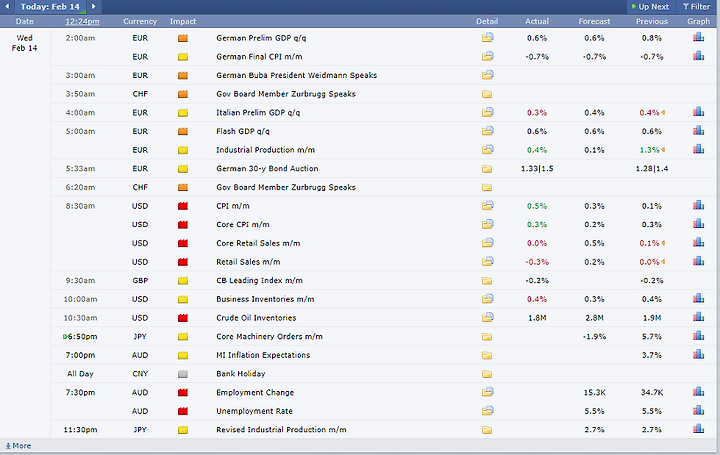
Task: Open detail folder for CB Leading Index m/m
Action: (x=487, y=281)
